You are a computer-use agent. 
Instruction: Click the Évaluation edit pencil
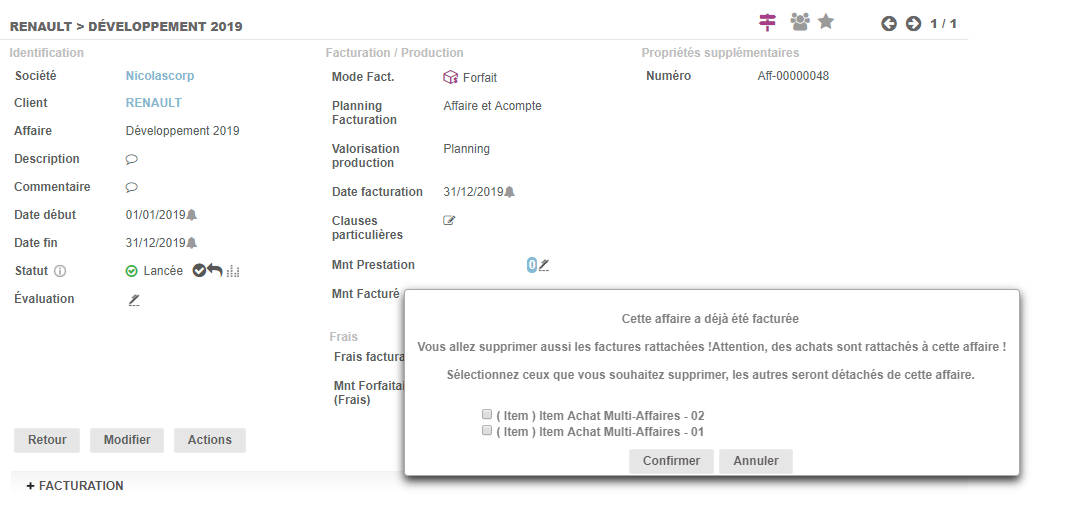134,299
